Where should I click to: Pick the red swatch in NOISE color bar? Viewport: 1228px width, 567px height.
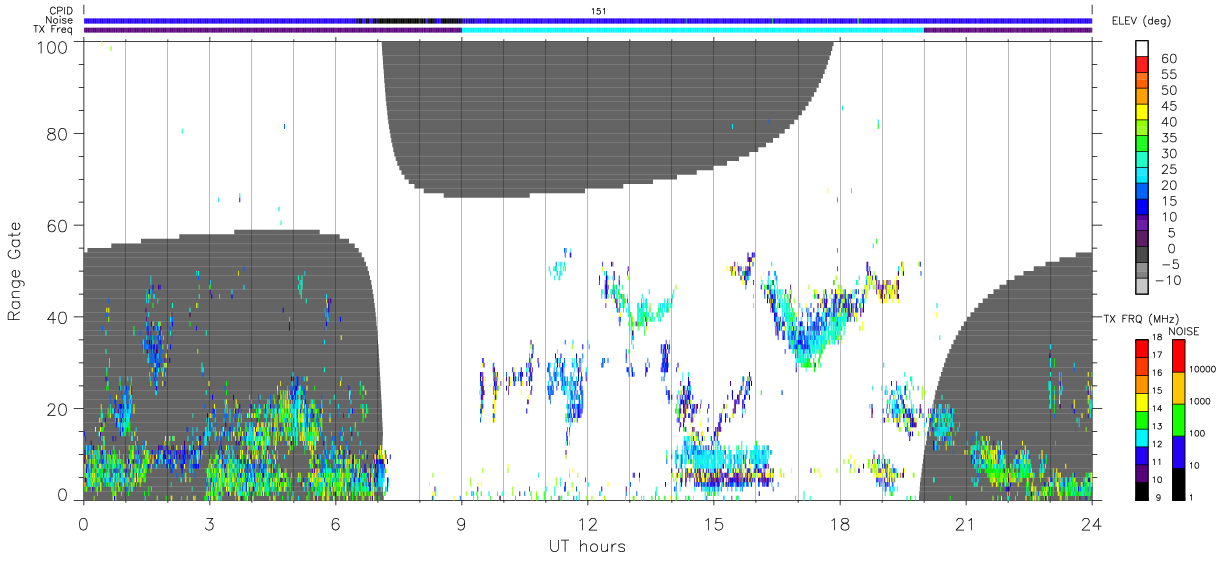coord(1179,356)
